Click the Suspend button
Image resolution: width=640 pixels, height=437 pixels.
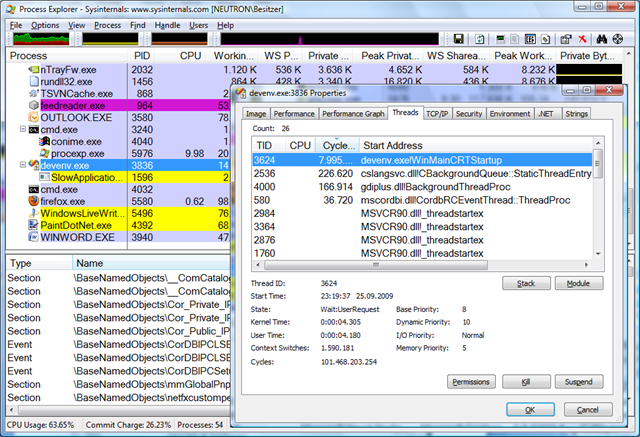(x=578, y=382)
